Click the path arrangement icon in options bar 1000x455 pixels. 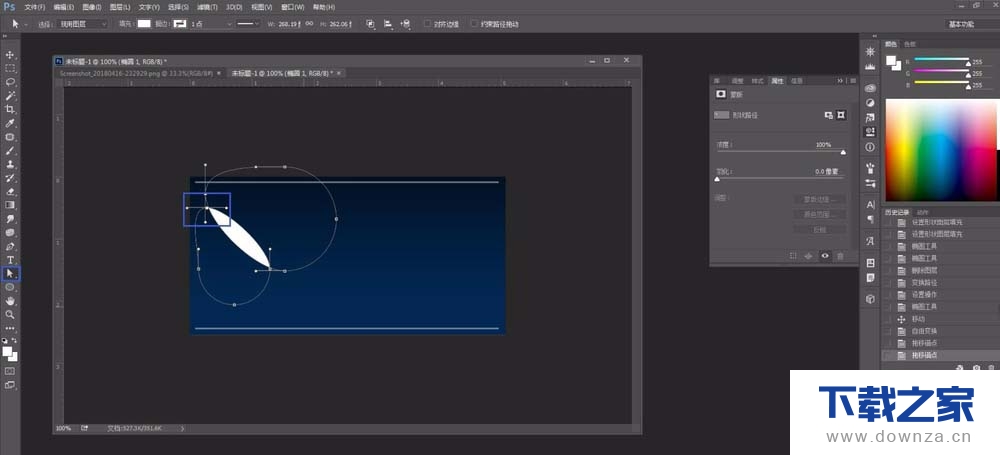[405, 24]
